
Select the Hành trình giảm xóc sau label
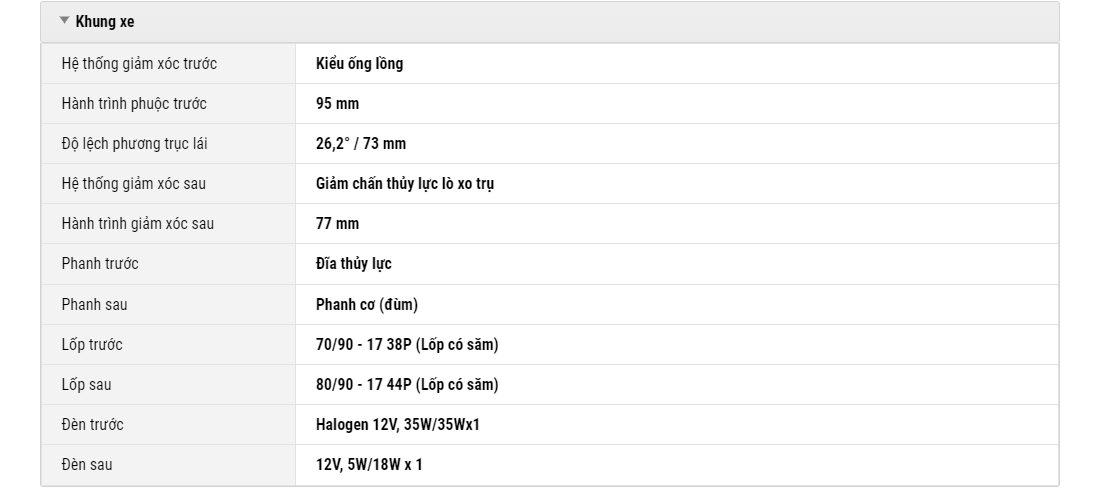(138, 223)
